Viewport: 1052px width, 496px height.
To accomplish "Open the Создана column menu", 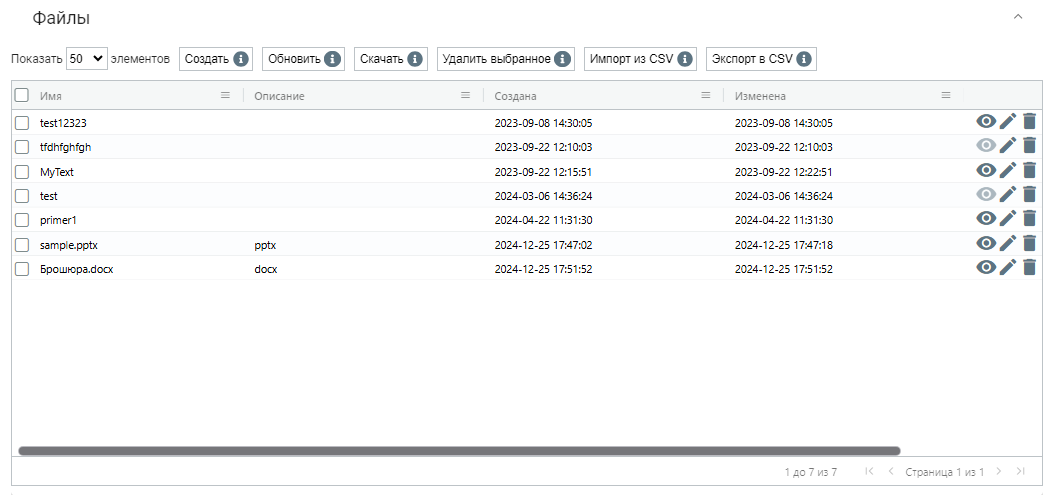I will click(706, 95).
